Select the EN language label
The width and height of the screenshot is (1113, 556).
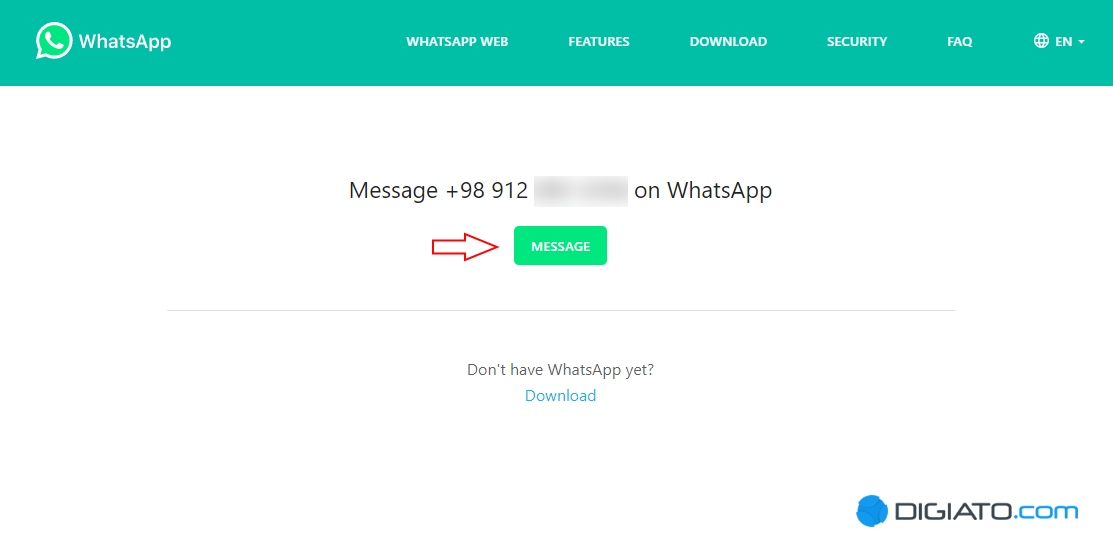point(1063,42)
